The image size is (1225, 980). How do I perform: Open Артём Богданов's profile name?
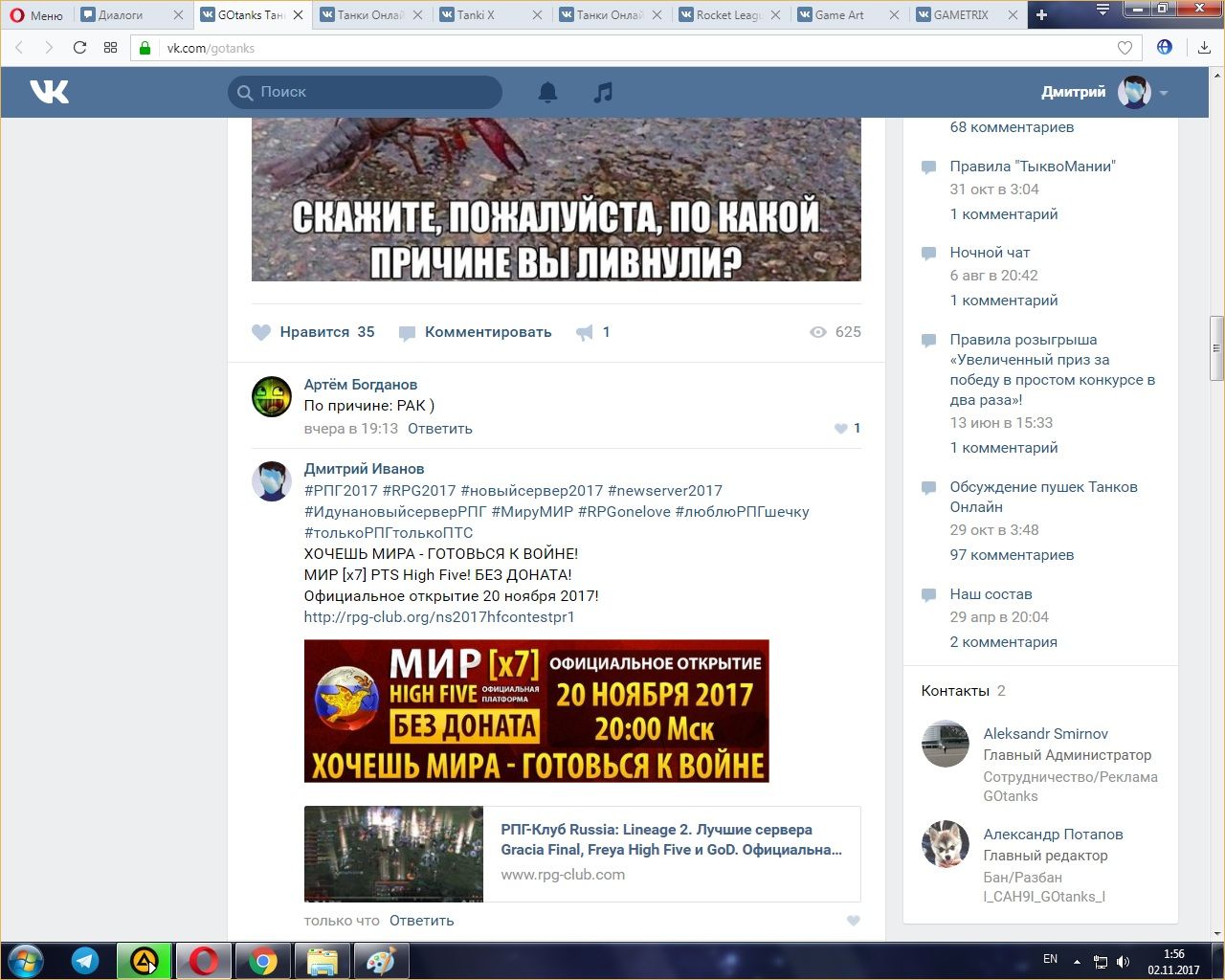361,385
